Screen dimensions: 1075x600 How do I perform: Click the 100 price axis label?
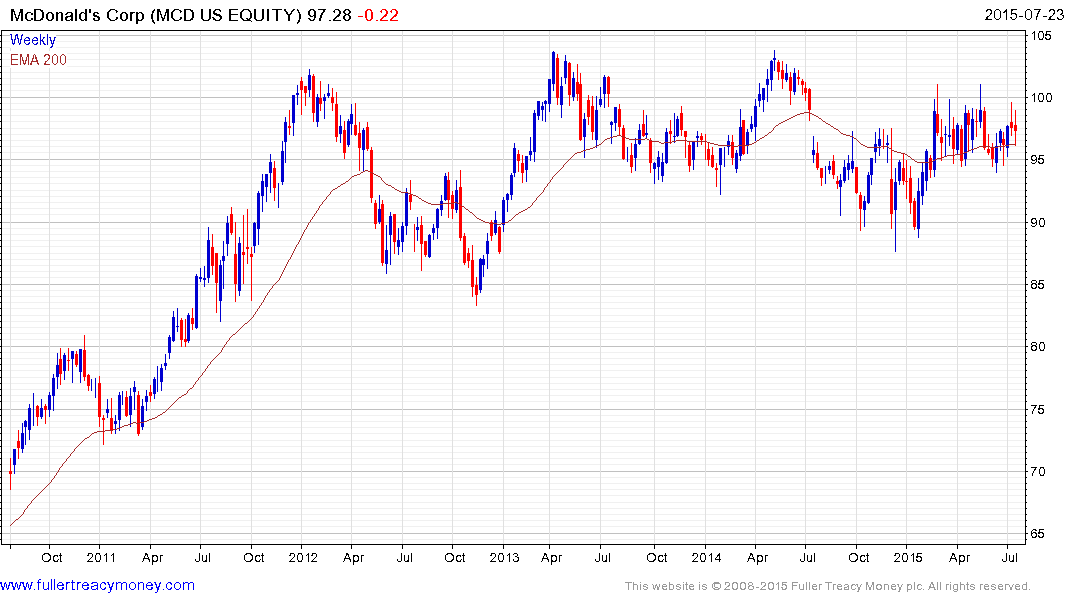(x=1041, y=97)
